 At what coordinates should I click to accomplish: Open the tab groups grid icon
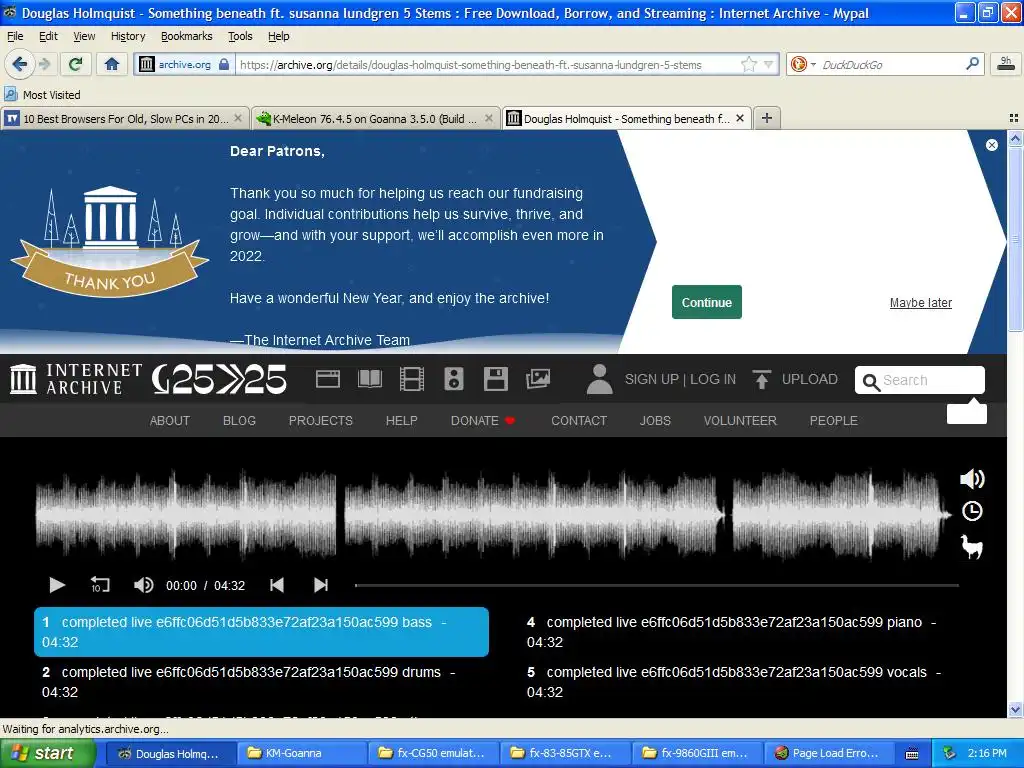(1014, 118)
